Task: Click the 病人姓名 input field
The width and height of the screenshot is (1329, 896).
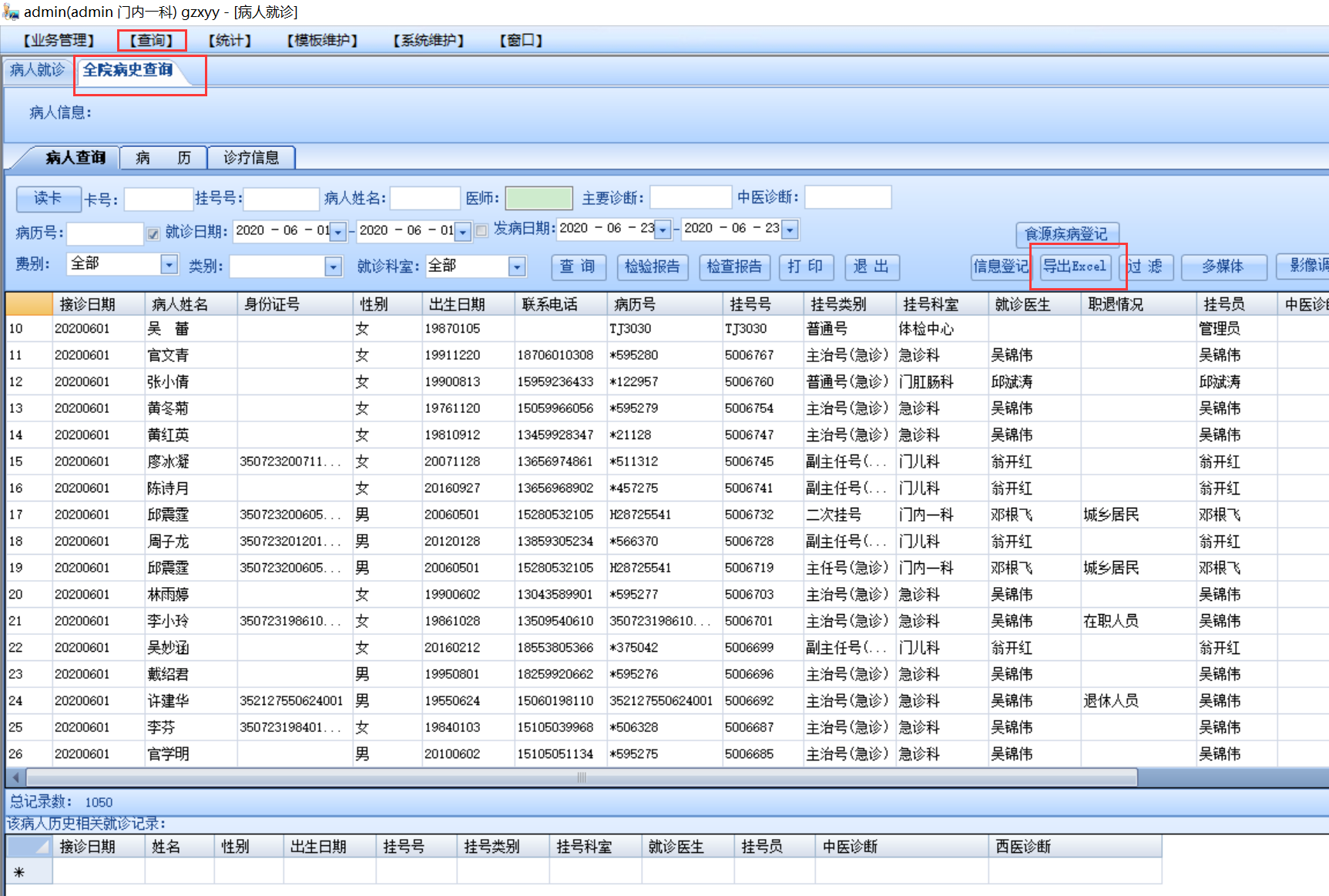Action: 425,198
